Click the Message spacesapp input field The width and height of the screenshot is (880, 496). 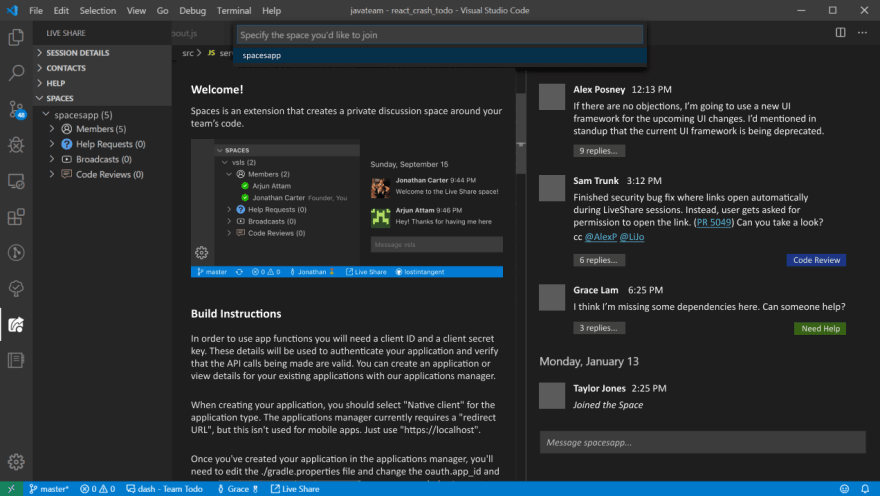click(x=703, y=442)
